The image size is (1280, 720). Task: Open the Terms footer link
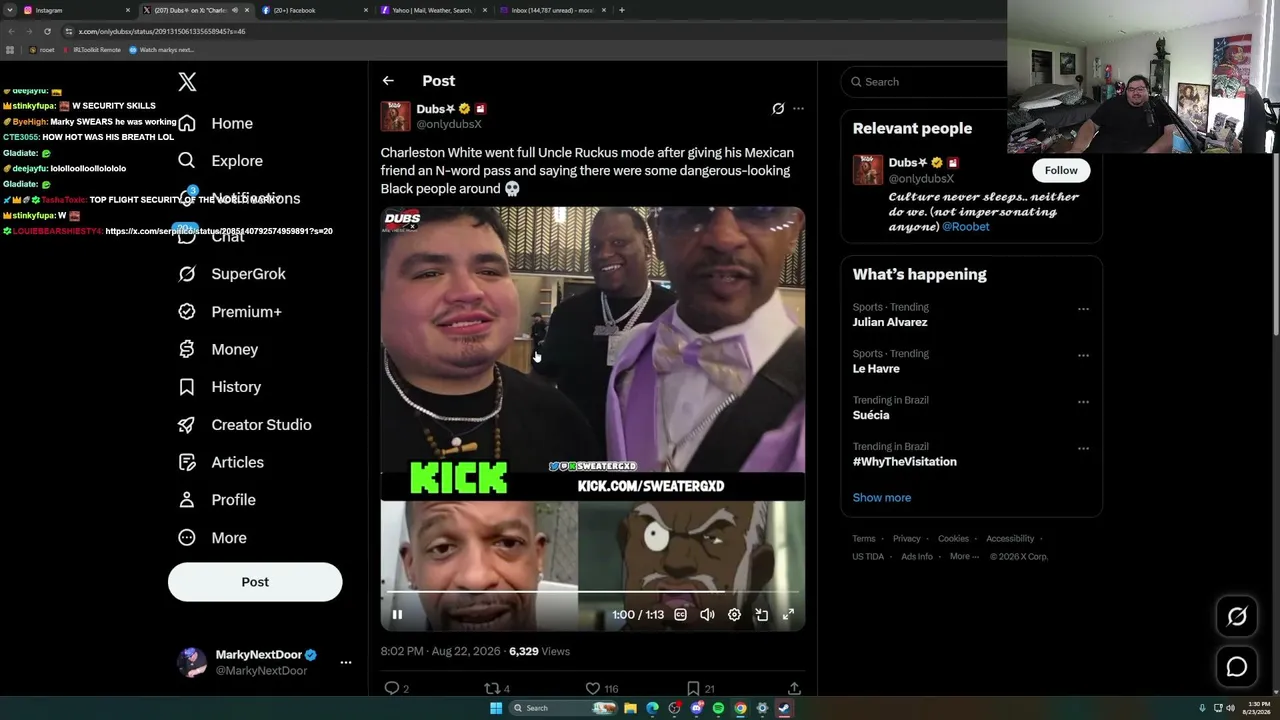click(x=864, y=539)
